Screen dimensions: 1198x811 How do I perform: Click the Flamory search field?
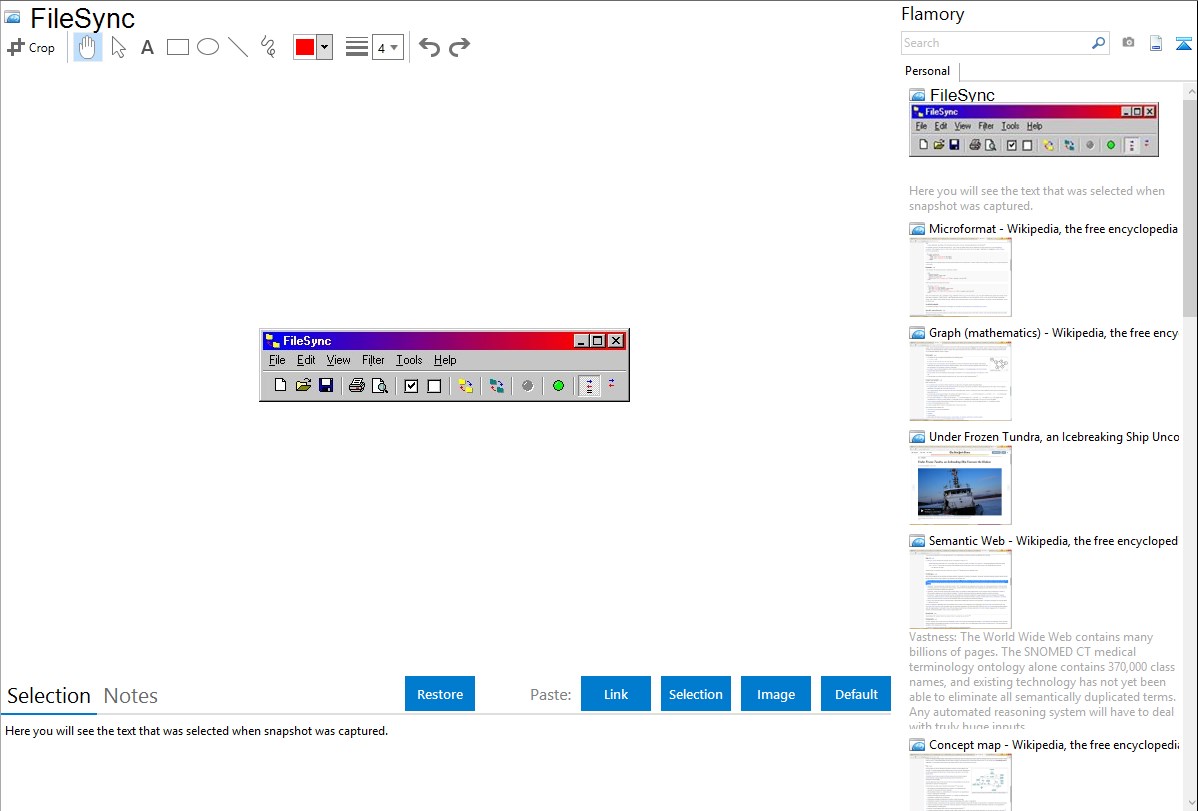(x=995, y=43)
